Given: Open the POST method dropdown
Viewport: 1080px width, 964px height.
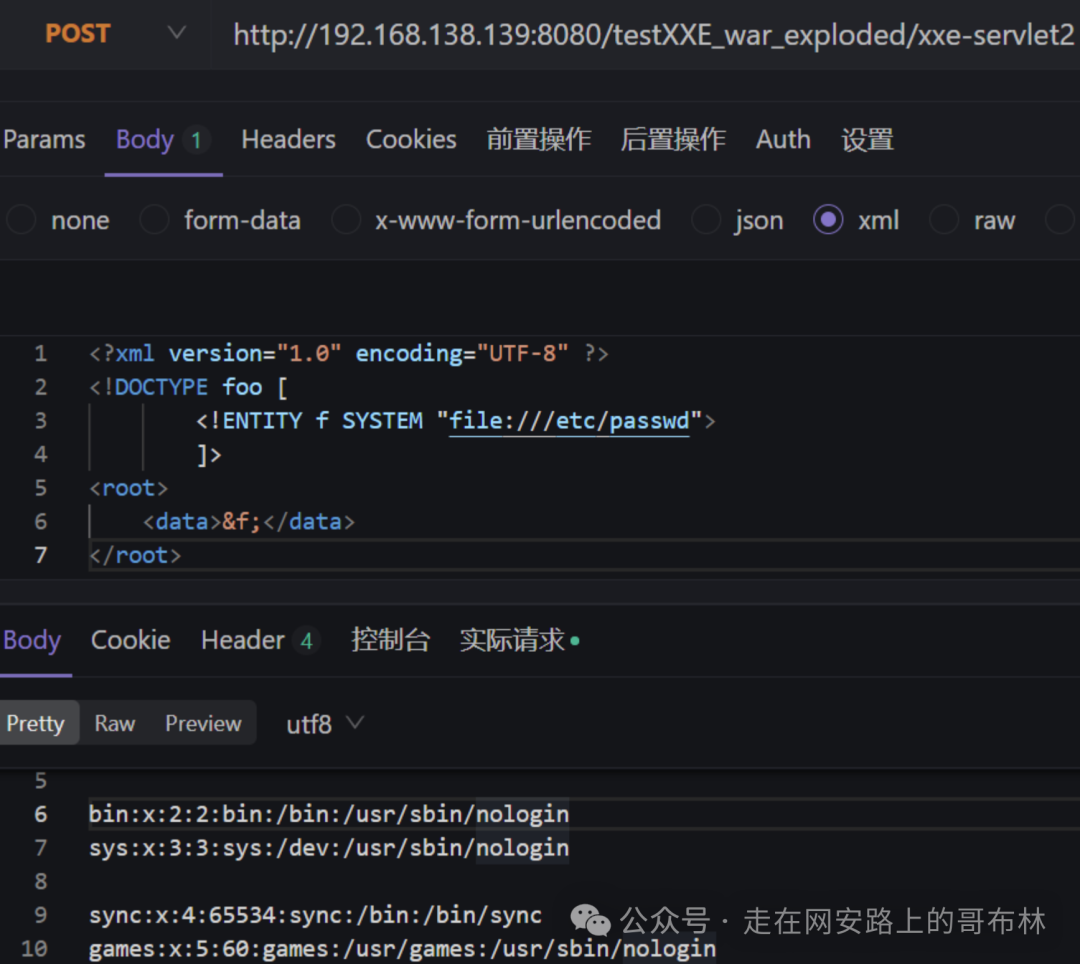Looking at the screenshot, I should pos(114,34).
